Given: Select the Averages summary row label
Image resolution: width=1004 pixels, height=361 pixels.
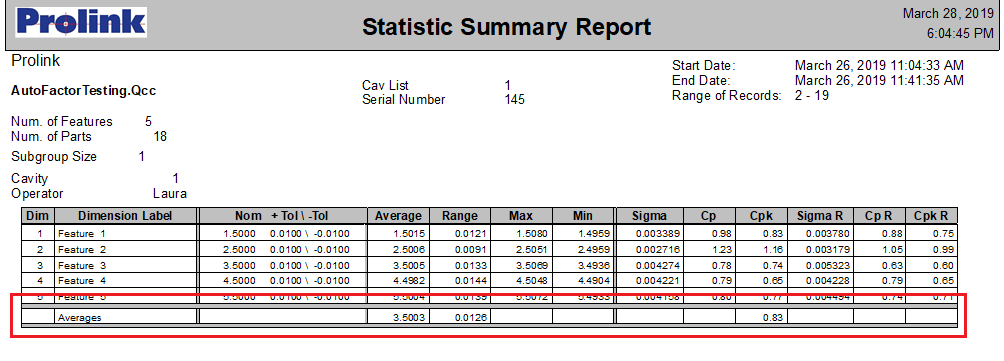Looking at the screenshot, I should [79, 317].
